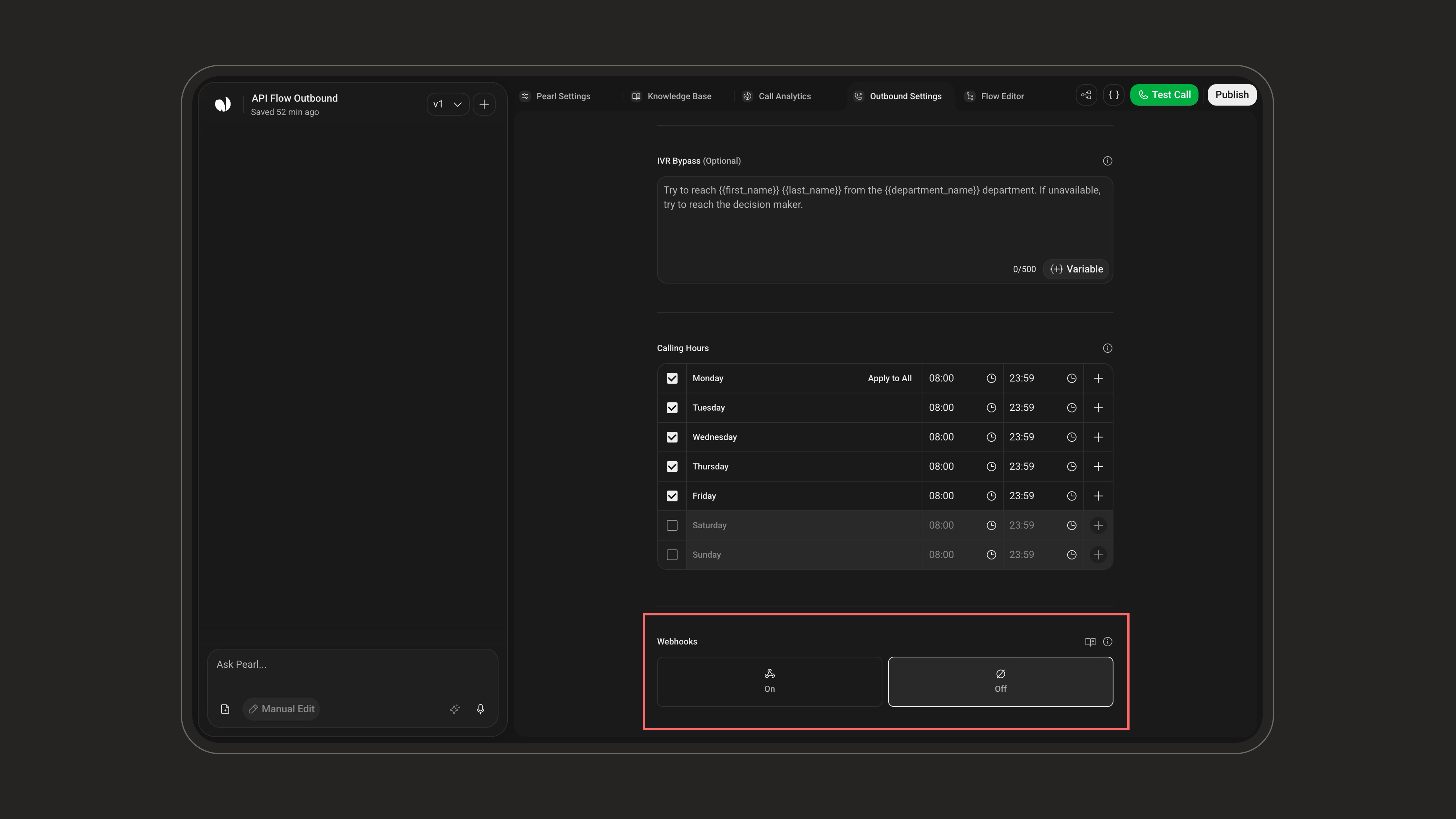Open Saturday start time clock picker
1456x819 pixels.
(x=991, y=525)
